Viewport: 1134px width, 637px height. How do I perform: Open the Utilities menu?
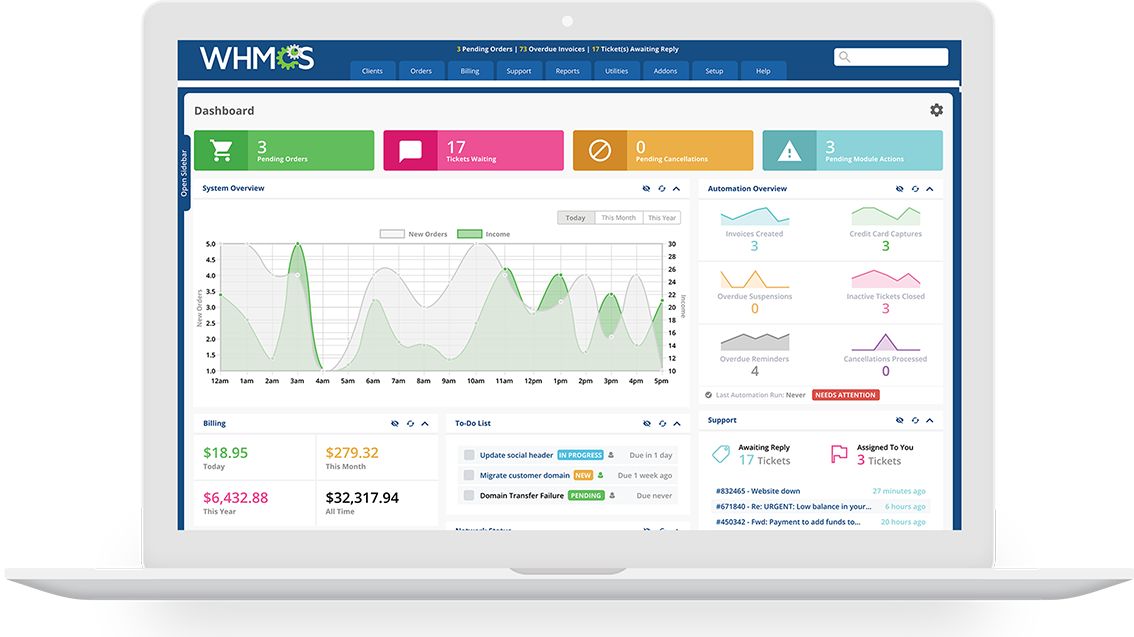616,71
